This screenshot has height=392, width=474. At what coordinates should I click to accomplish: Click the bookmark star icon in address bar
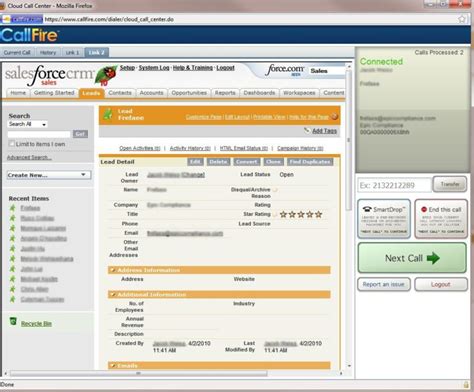(x=462, y=19)
